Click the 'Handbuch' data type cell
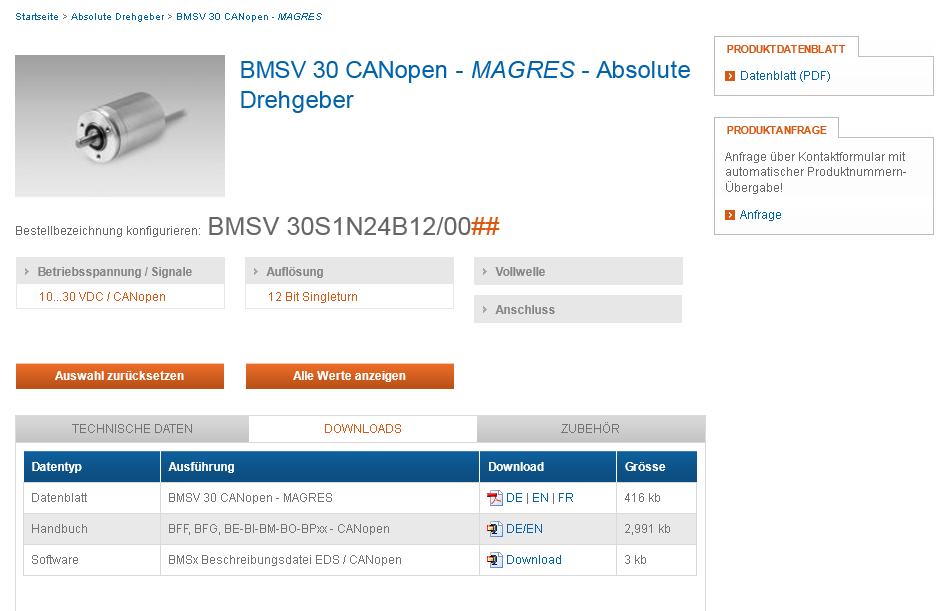 (92, 529)
